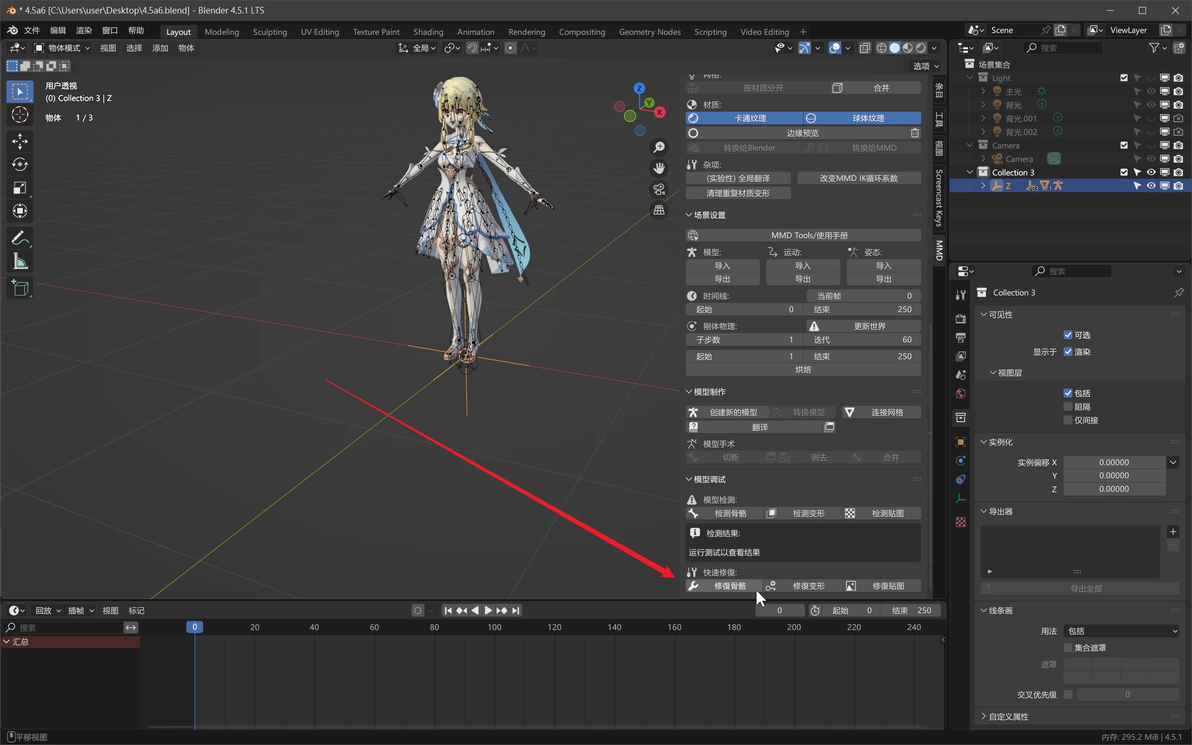Screen dimensions: 1192x745
Task: Click the 更新世界 button
Action: 864,326
